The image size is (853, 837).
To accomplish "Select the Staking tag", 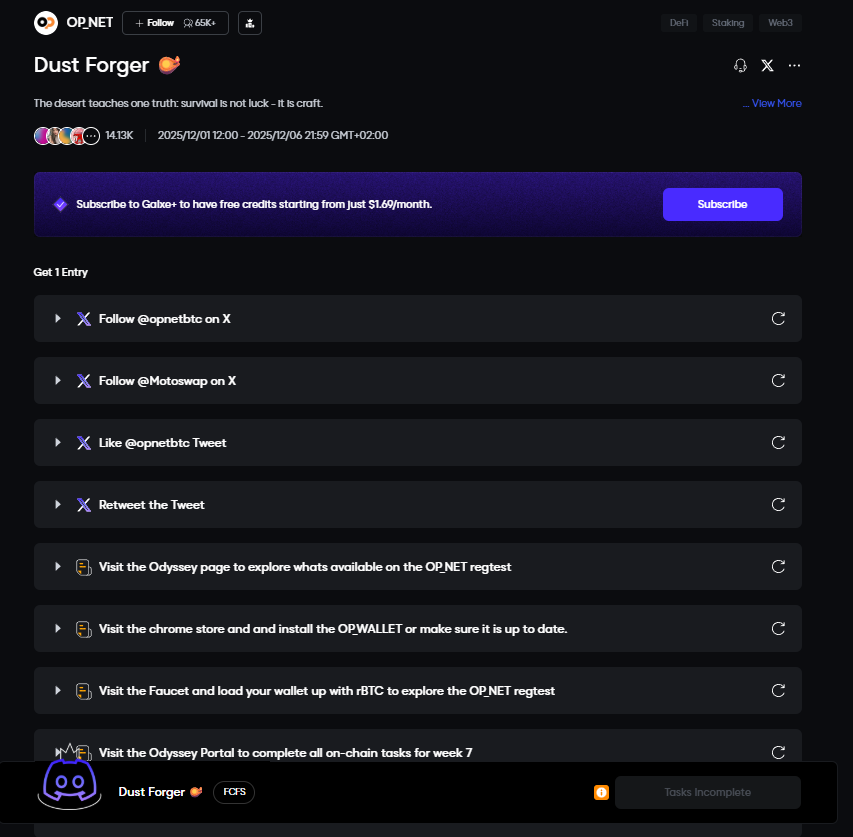I will [x=727, y=23].
